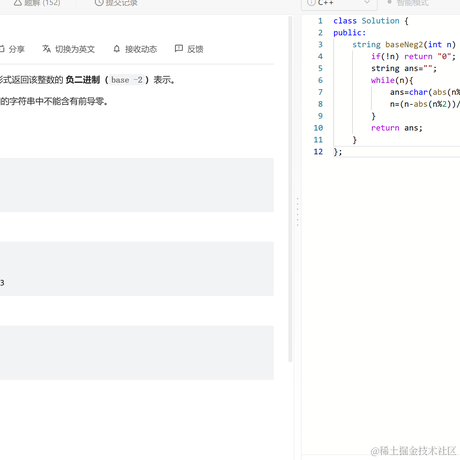This screenshot has width=460, height=460.
Task: Click the 'base -2' inline code text
Action: coord(127,80)
